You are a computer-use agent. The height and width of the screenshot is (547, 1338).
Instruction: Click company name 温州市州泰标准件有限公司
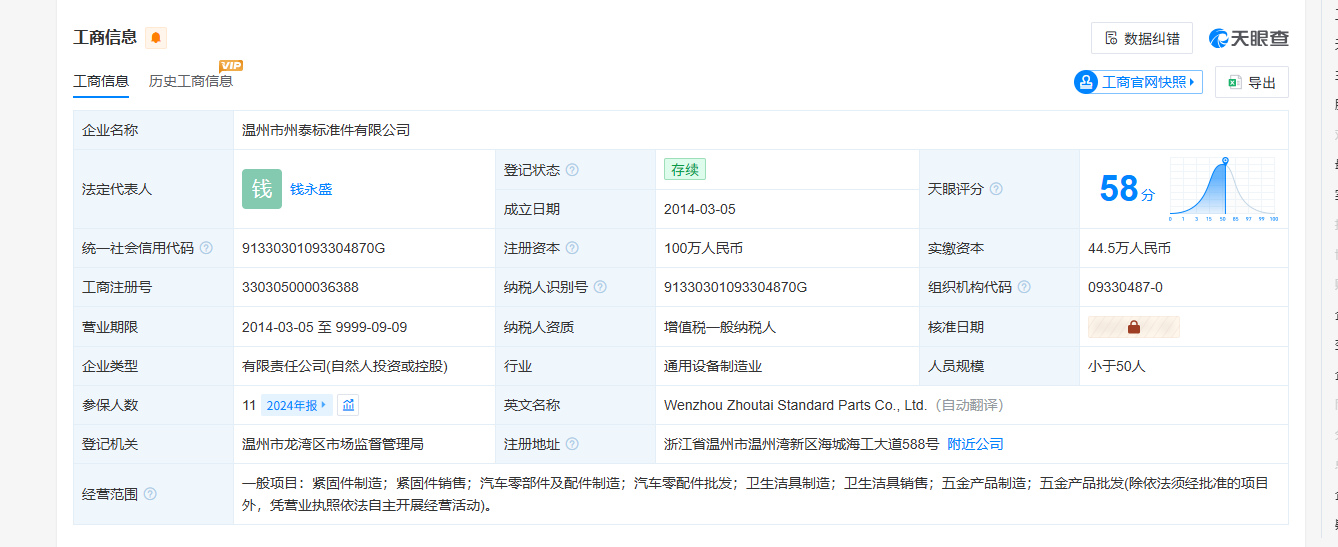click(x=326, y=130)
